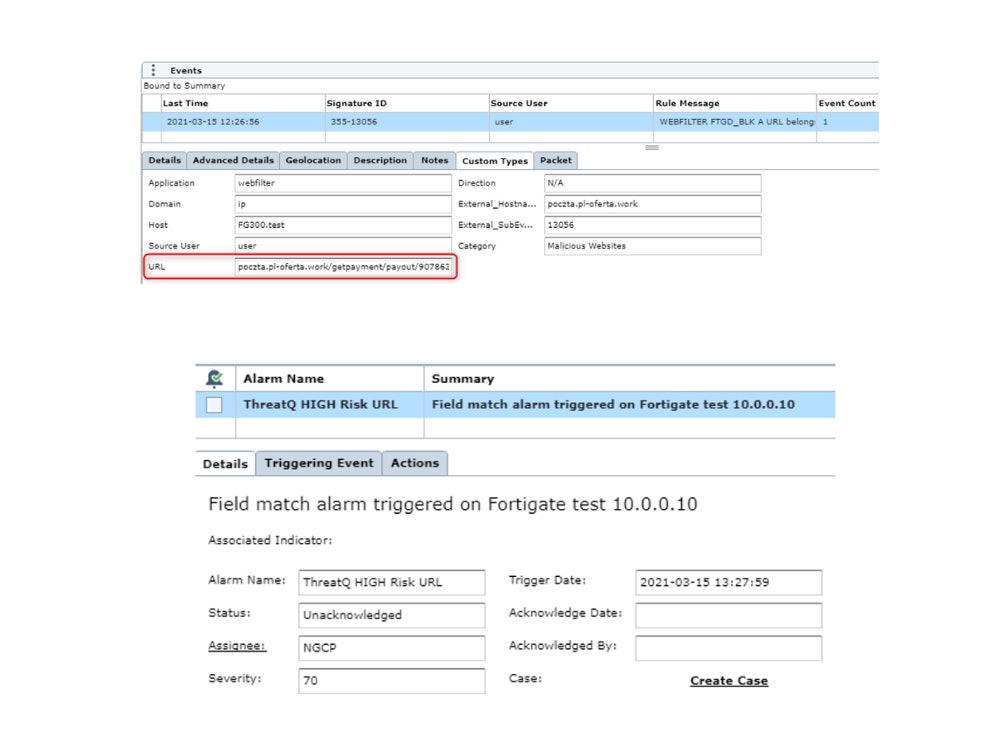This screenshot has height=750, width=1000.
Task: Click the Create Case link
Action: coord(729,681)
